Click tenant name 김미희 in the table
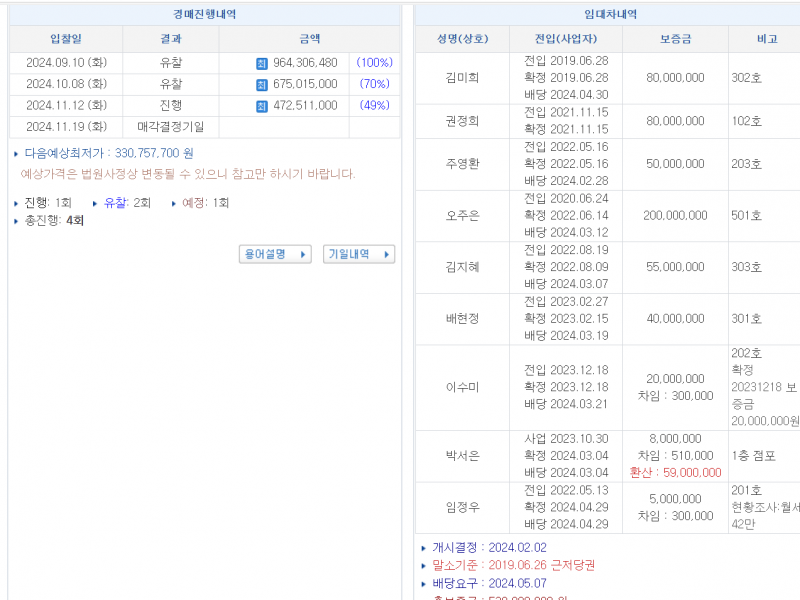 [x=463, y=78]
